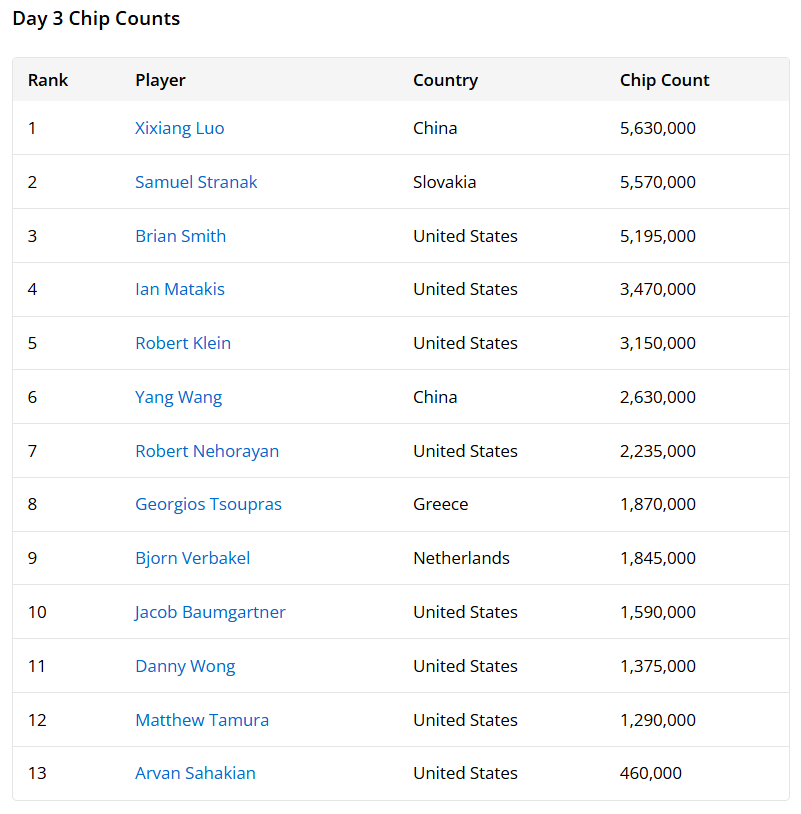This screenshot has height=814, width=801.
Task: Open Ian Matakis profile link
Action: 180,289
